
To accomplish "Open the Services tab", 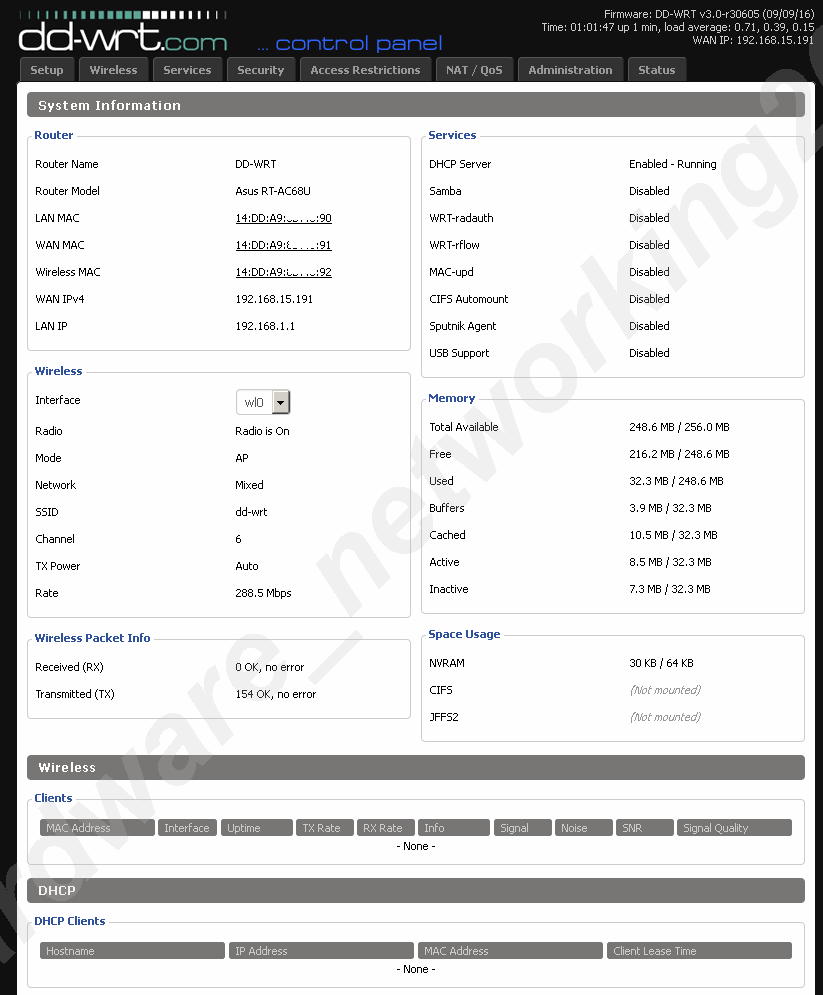I will pos(187,70).
